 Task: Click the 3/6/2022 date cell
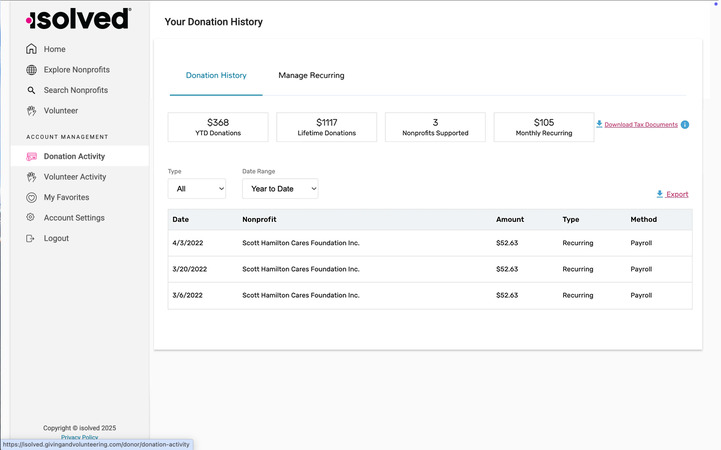pyautogui.click(x=187, y=296)
